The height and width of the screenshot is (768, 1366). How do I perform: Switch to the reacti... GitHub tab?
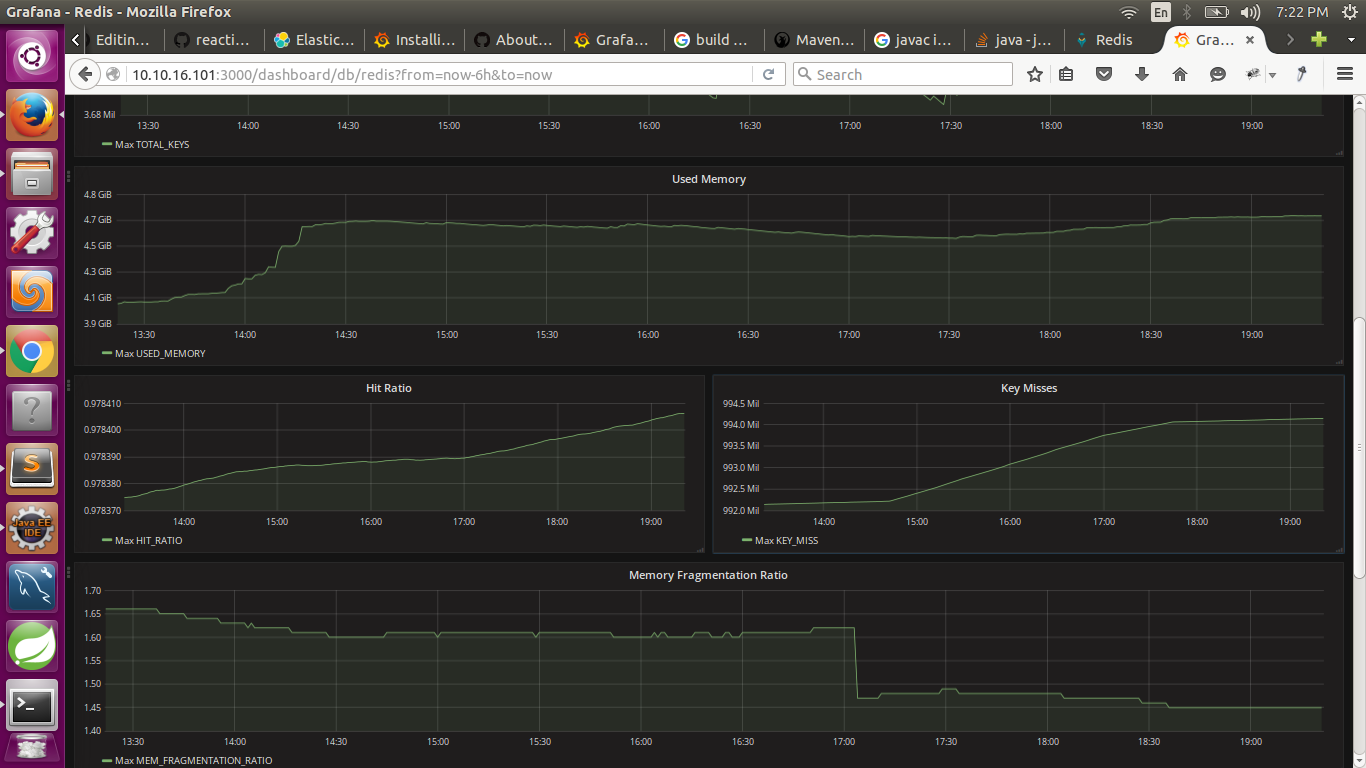[x=214, y=40]
